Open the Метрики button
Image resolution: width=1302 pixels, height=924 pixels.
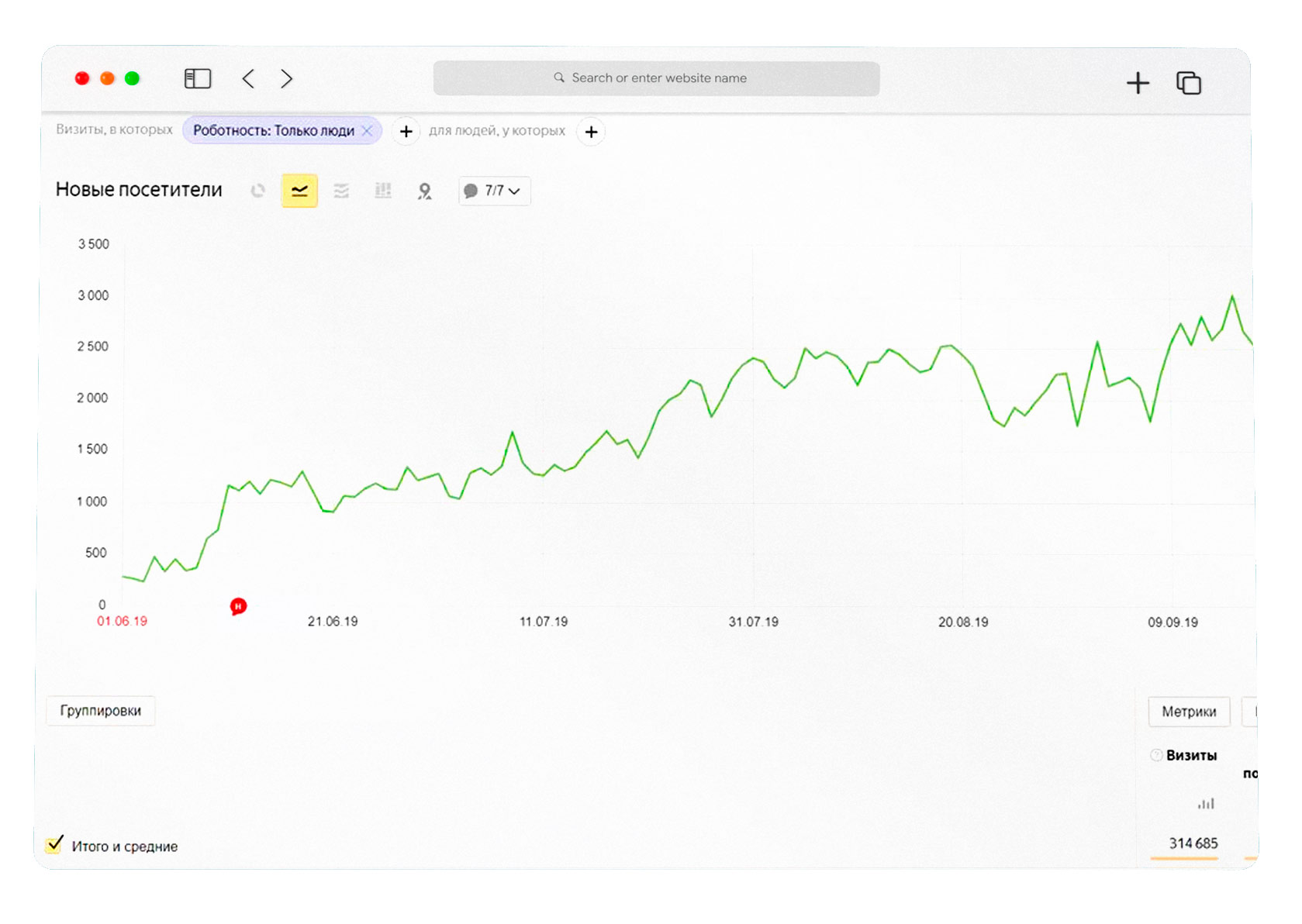point(1189,712)
